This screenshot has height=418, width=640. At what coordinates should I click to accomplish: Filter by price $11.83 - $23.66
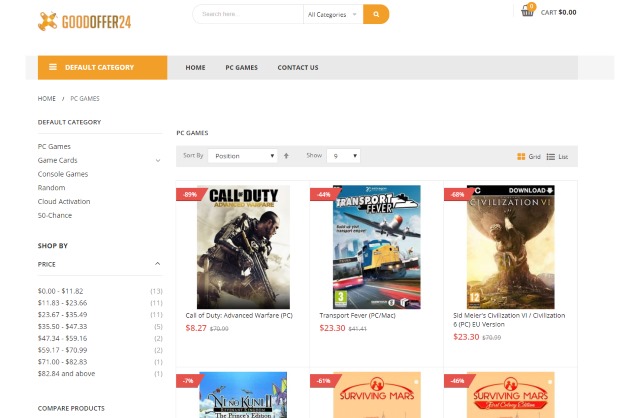pos(62,303)
